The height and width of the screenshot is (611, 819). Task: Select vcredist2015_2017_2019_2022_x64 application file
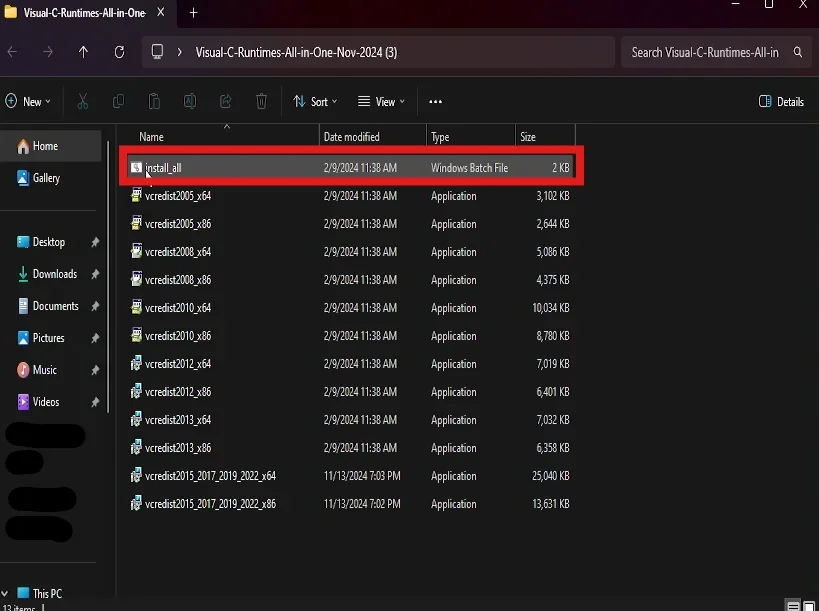[210, 476]
